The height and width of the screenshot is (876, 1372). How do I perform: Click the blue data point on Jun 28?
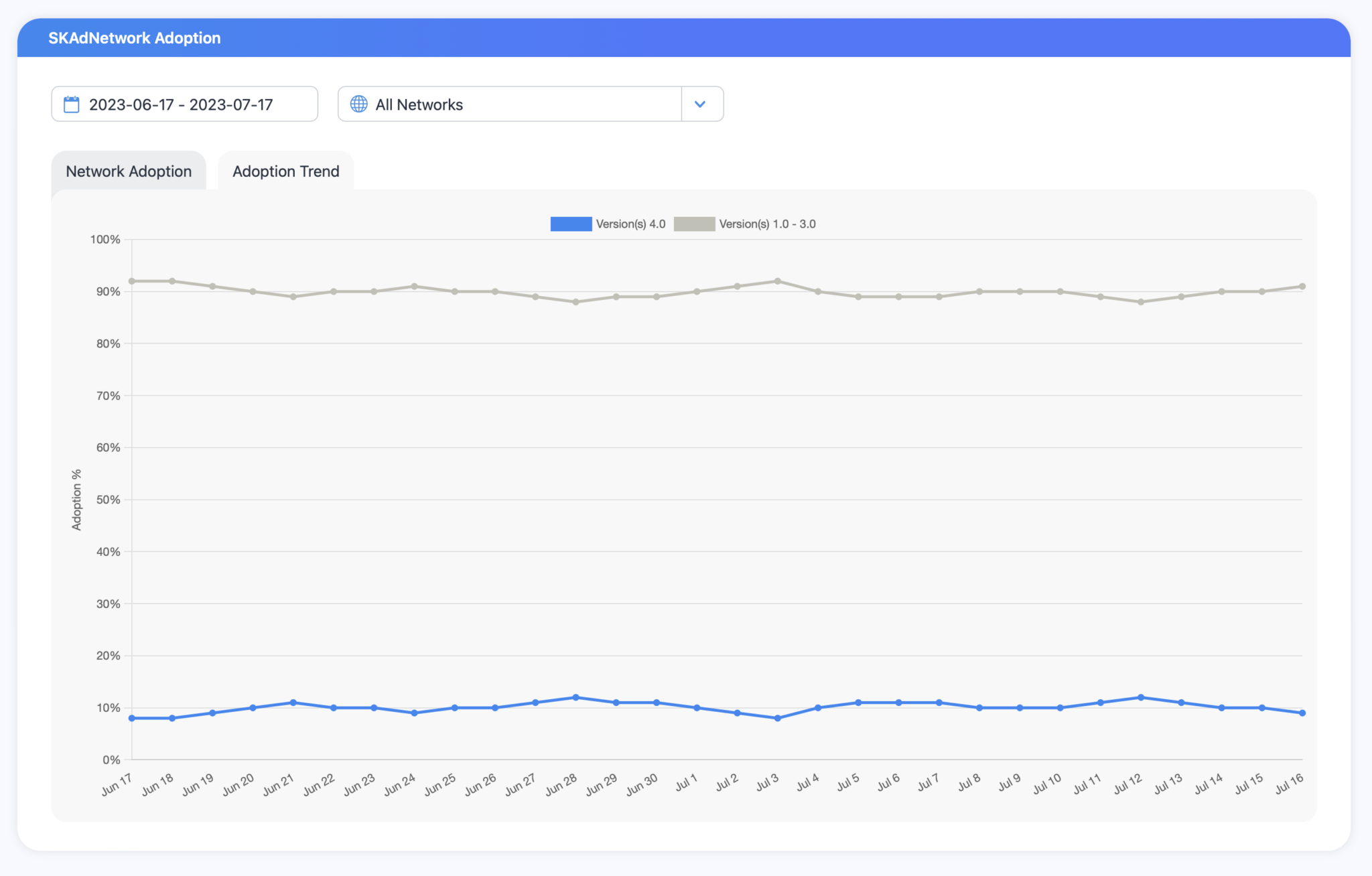575,697
